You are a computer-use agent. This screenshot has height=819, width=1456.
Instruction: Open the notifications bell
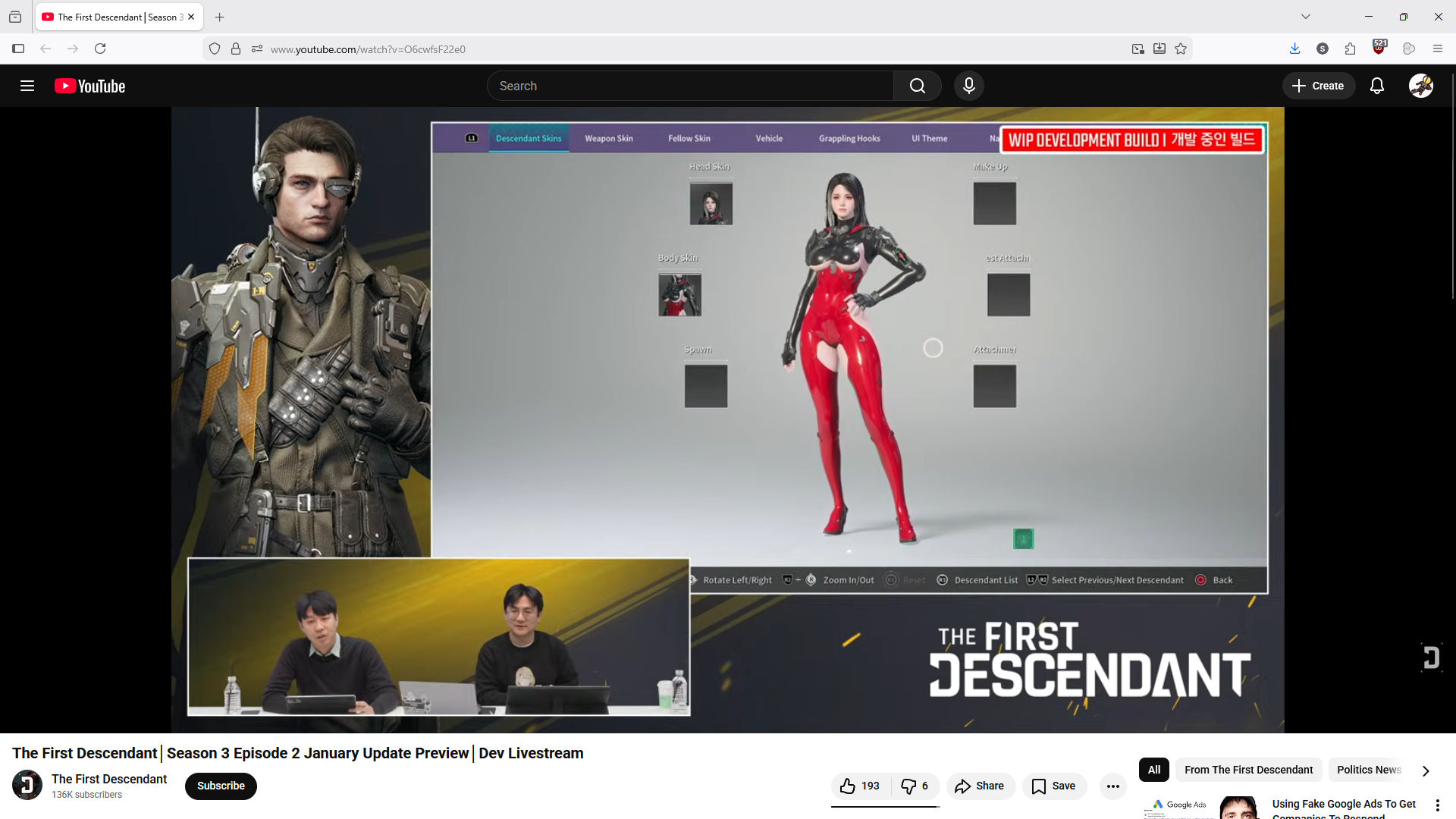pos(1377,86)
